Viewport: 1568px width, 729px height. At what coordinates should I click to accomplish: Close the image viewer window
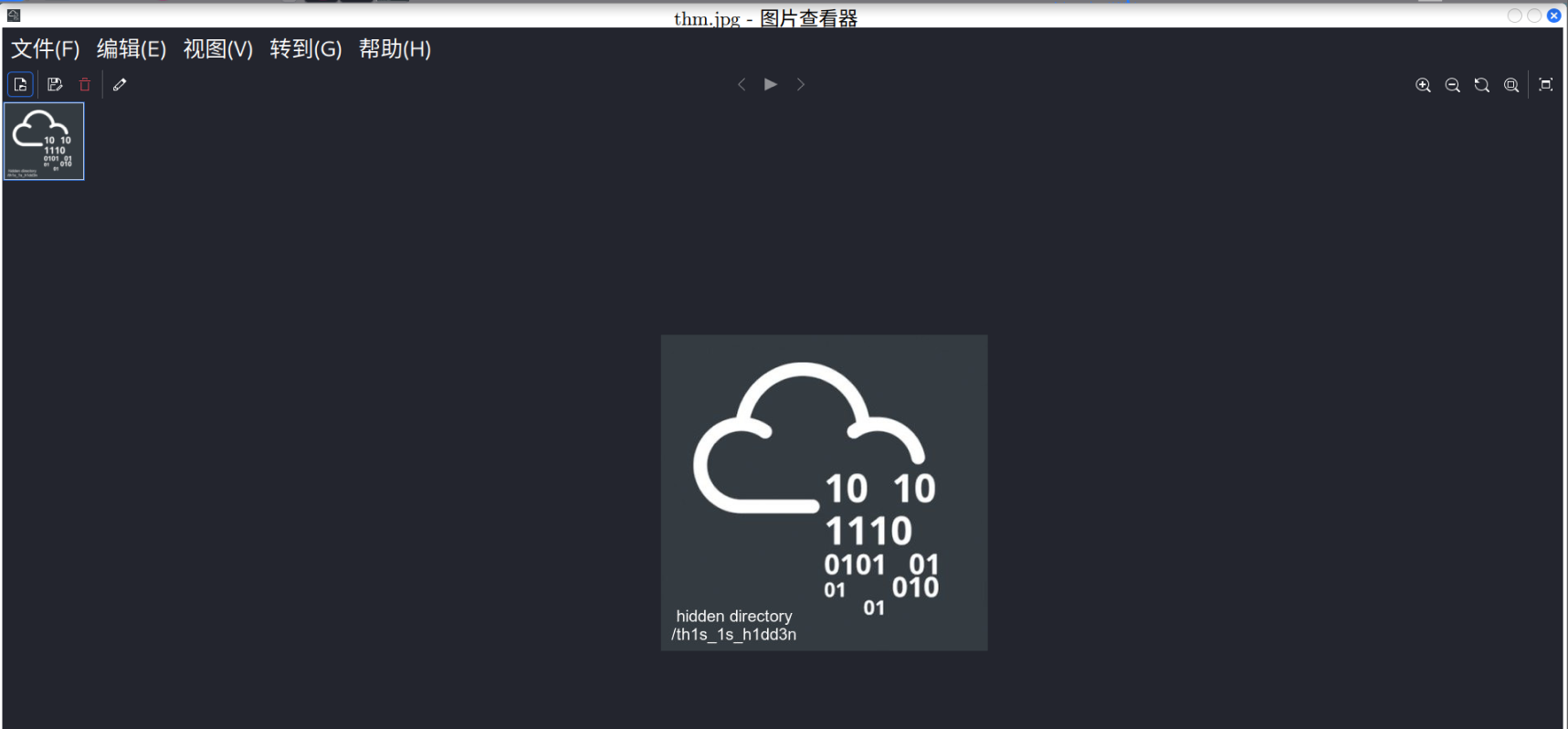1553,16
